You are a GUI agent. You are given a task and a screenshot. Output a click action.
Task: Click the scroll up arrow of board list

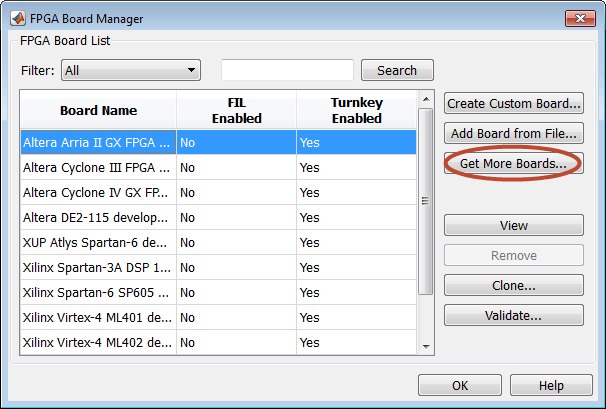point(426,99)
